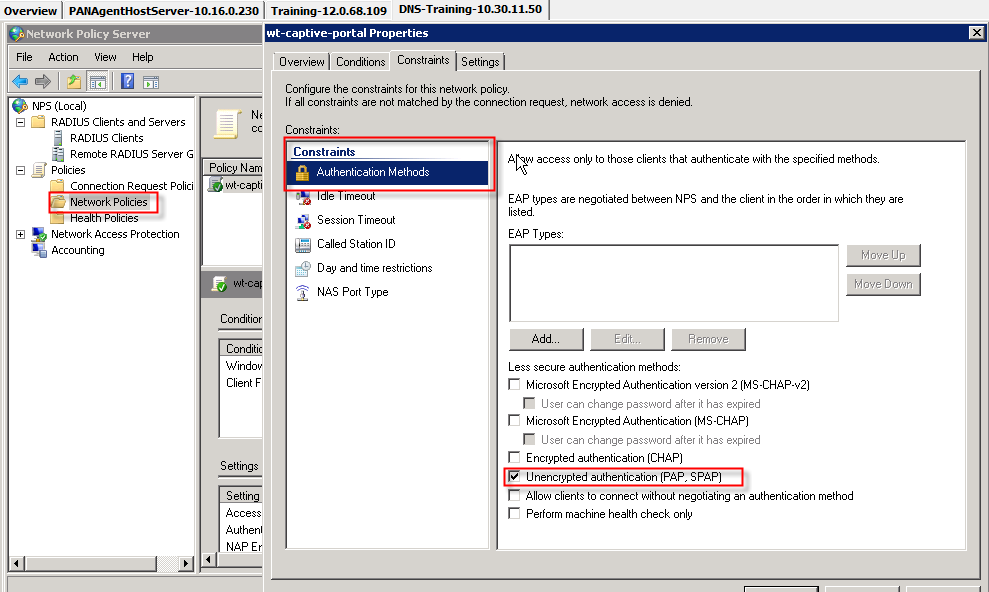
Task: Click the Accounting icon in tree
Action: [x=39, y=250]
